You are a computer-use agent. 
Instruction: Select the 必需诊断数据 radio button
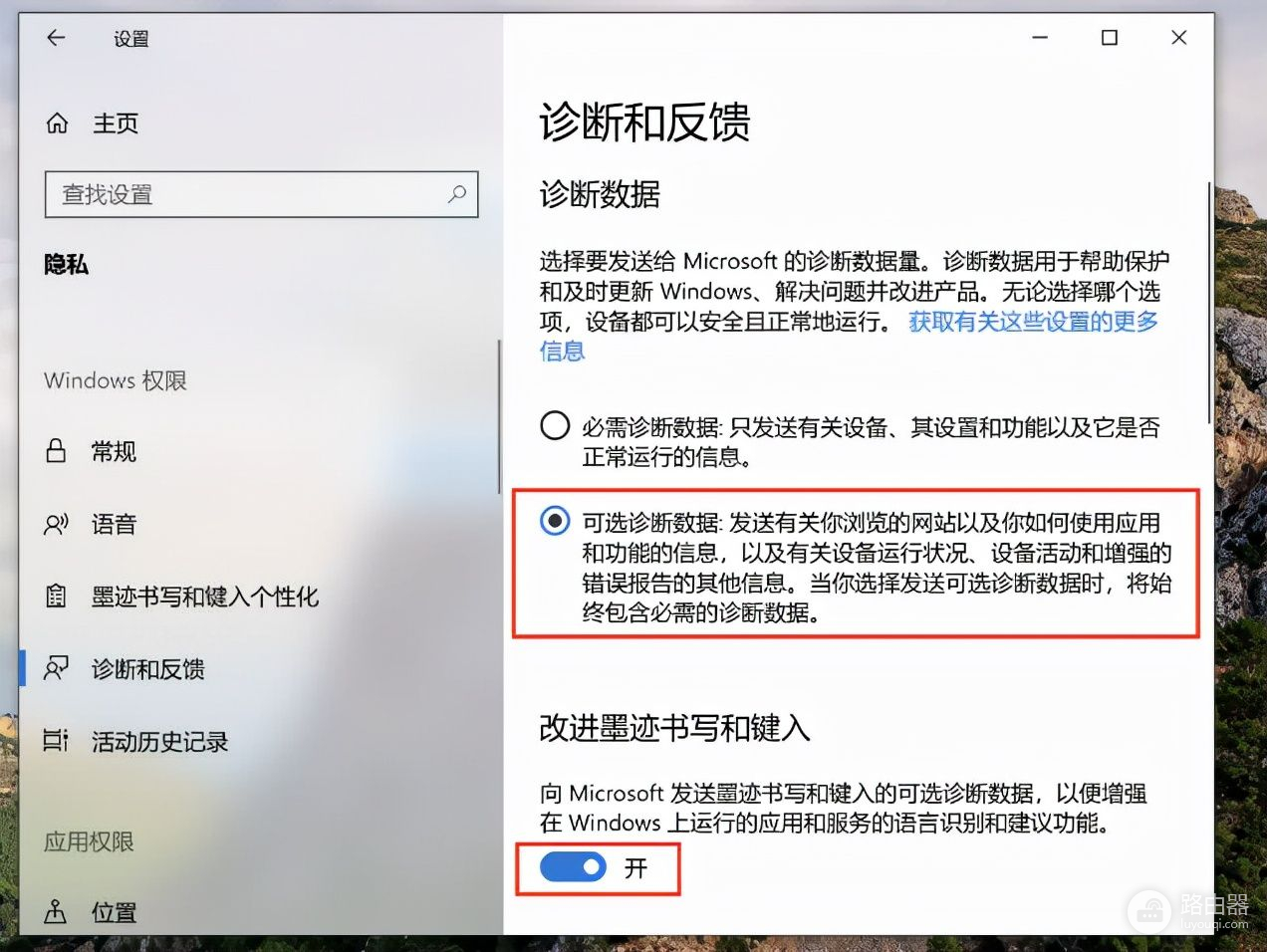555,426
